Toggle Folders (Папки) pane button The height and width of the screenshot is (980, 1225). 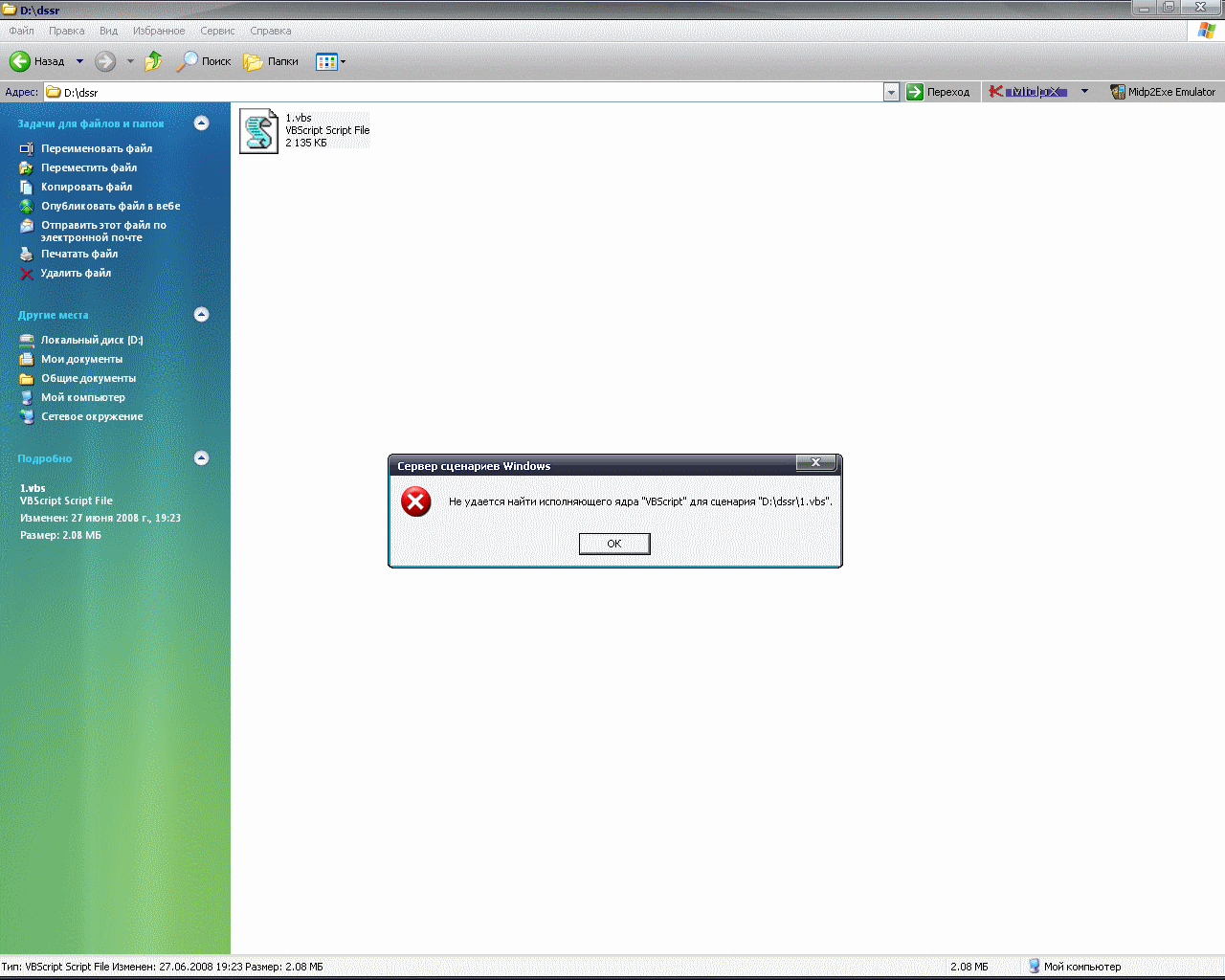[x=272, y=61]
